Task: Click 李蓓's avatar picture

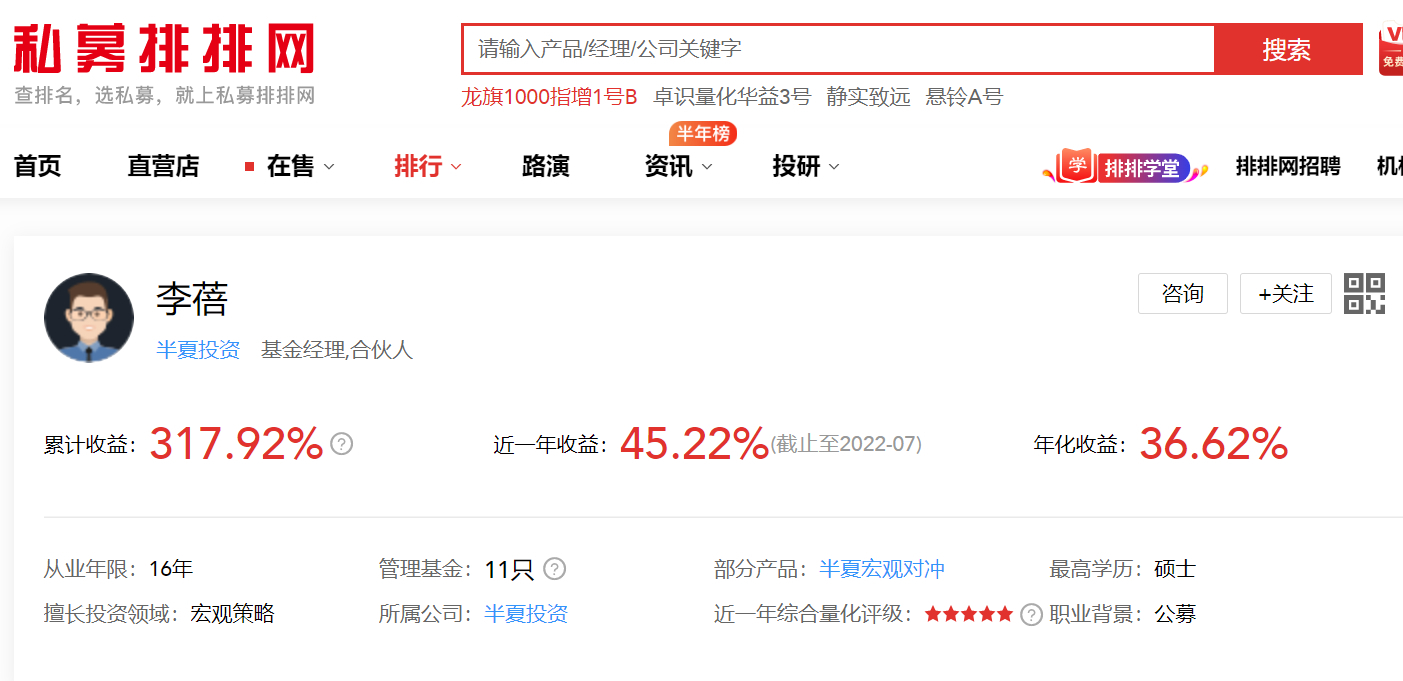Action: (x=89, y=318)
